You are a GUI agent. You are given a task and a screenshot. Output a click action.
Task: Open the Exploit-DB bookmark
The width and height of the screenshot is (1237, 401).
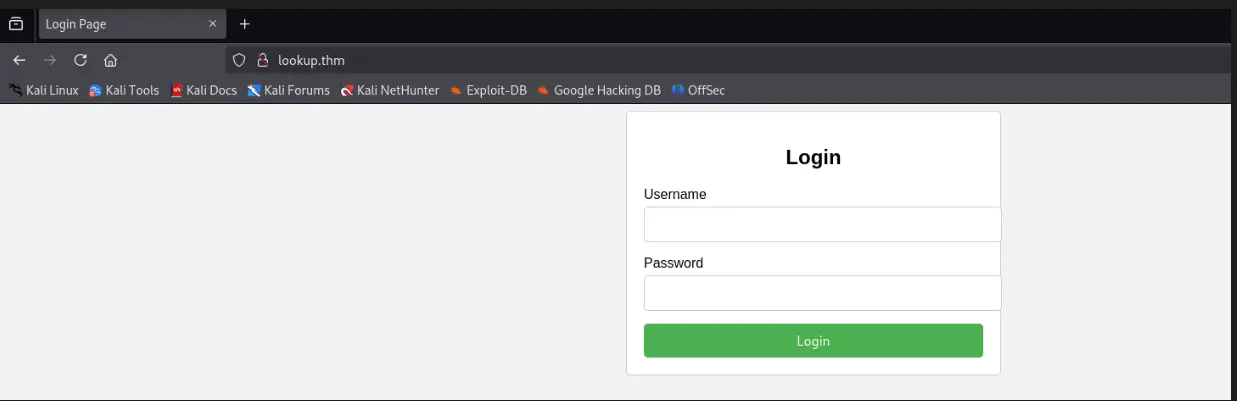coord(489,90)
